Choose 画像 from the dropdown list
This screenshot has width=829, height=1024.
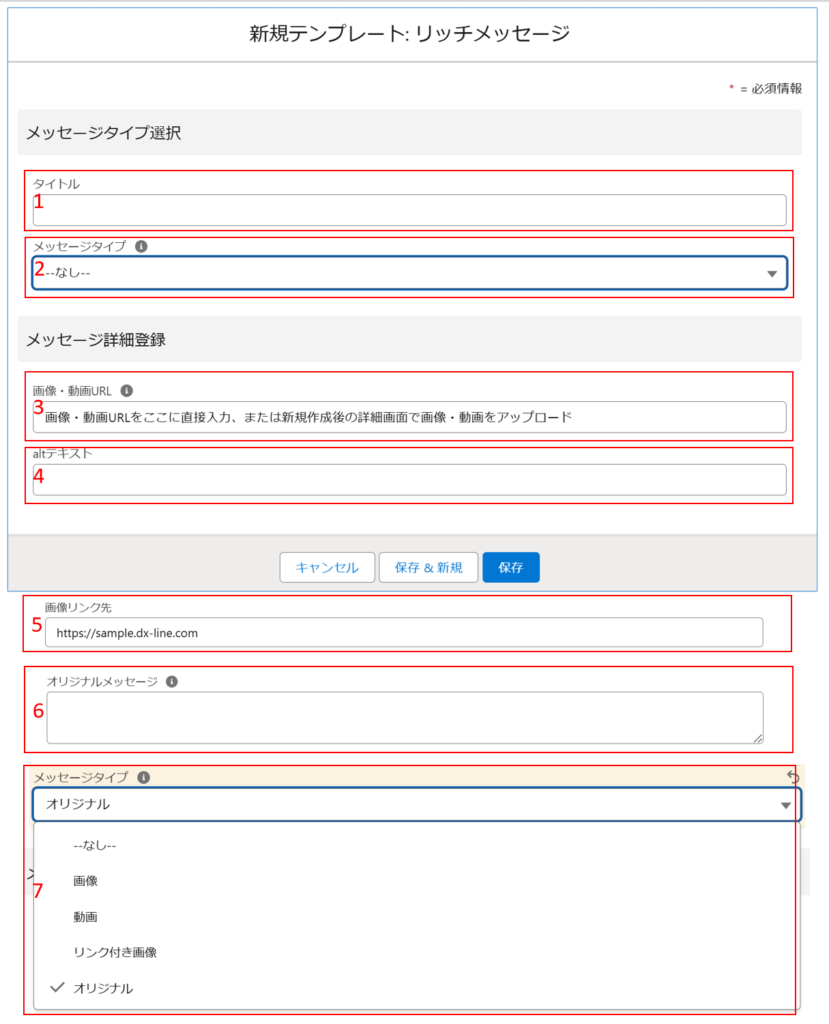(86, 881)
